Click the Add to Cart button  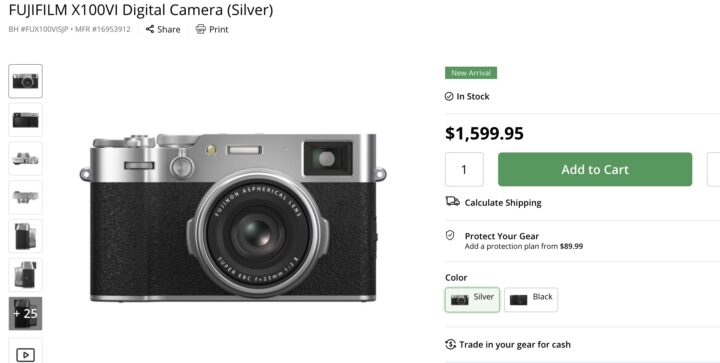595,169
